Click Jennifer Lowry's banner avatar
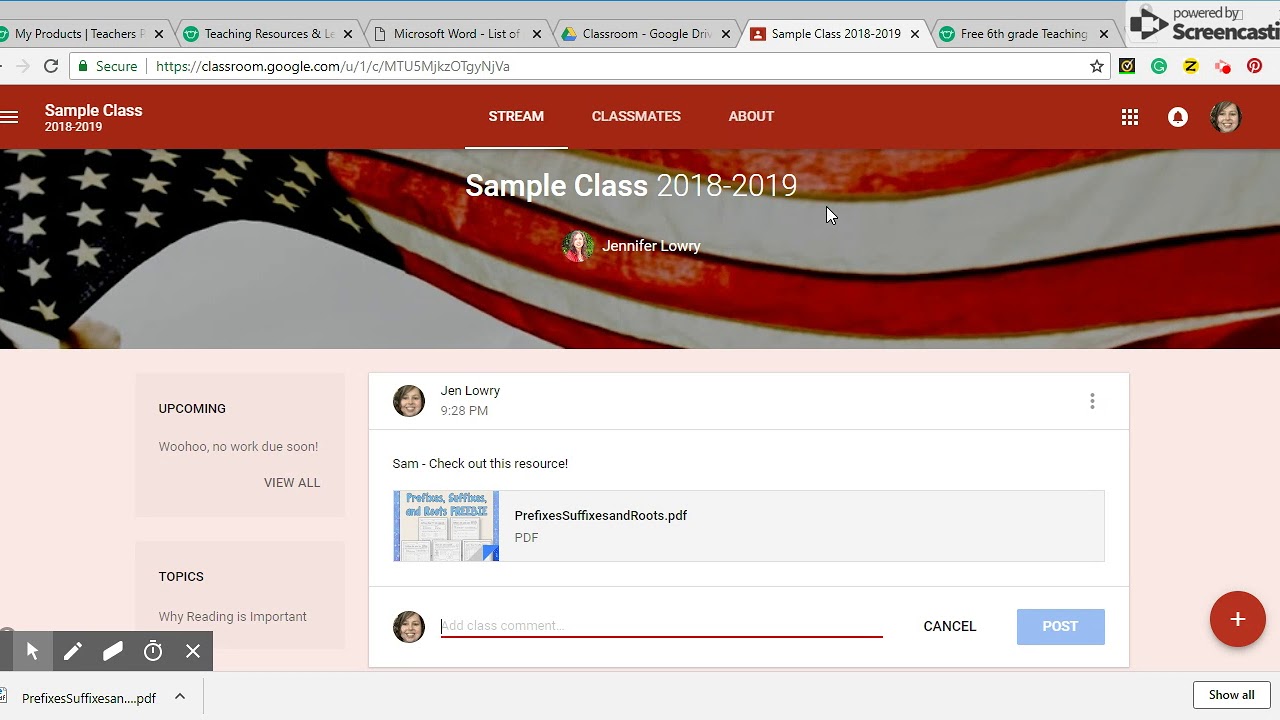 (578, 246)
